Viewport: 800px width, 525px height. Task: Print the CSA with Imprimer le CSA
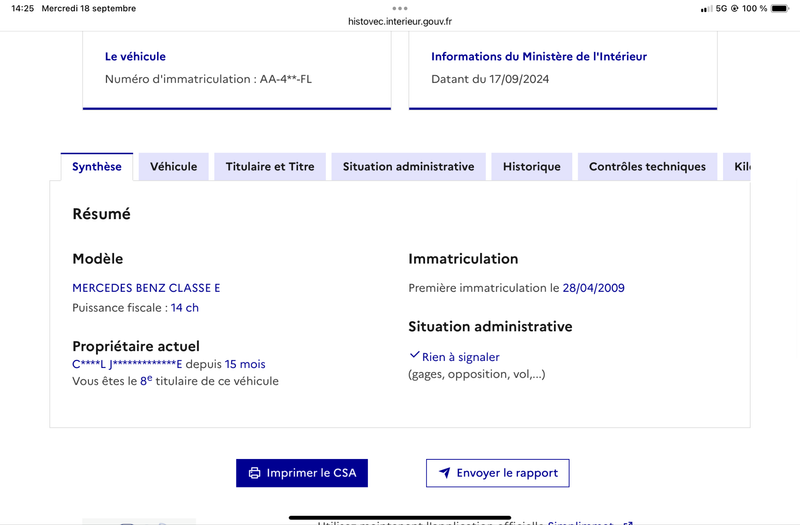click(302, 473)
